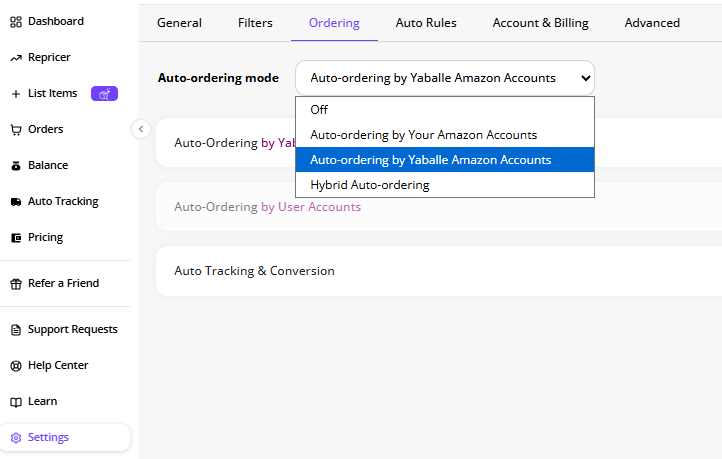
Task: Choose Hybrid Auto-ordering option
Action: click(x=445, y=185)
